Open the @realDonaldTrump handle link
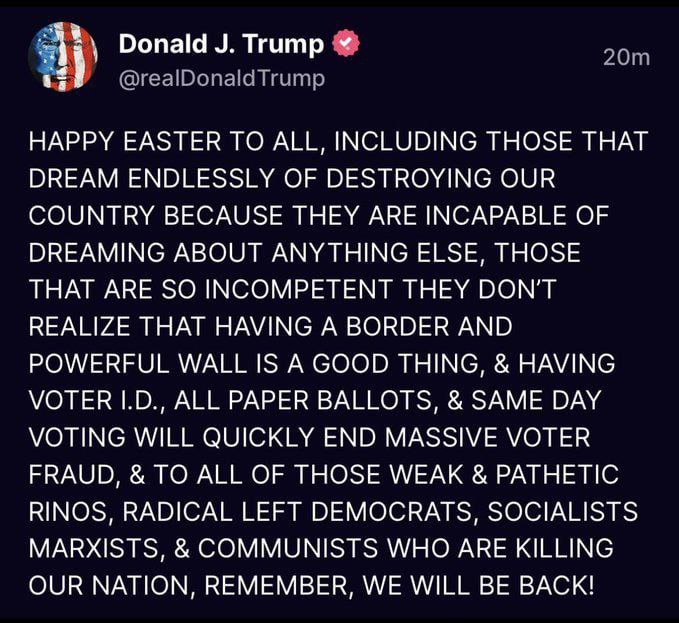The width and height of the screenshot is (679, 623). pyautogui.click(x=221, y=78)
